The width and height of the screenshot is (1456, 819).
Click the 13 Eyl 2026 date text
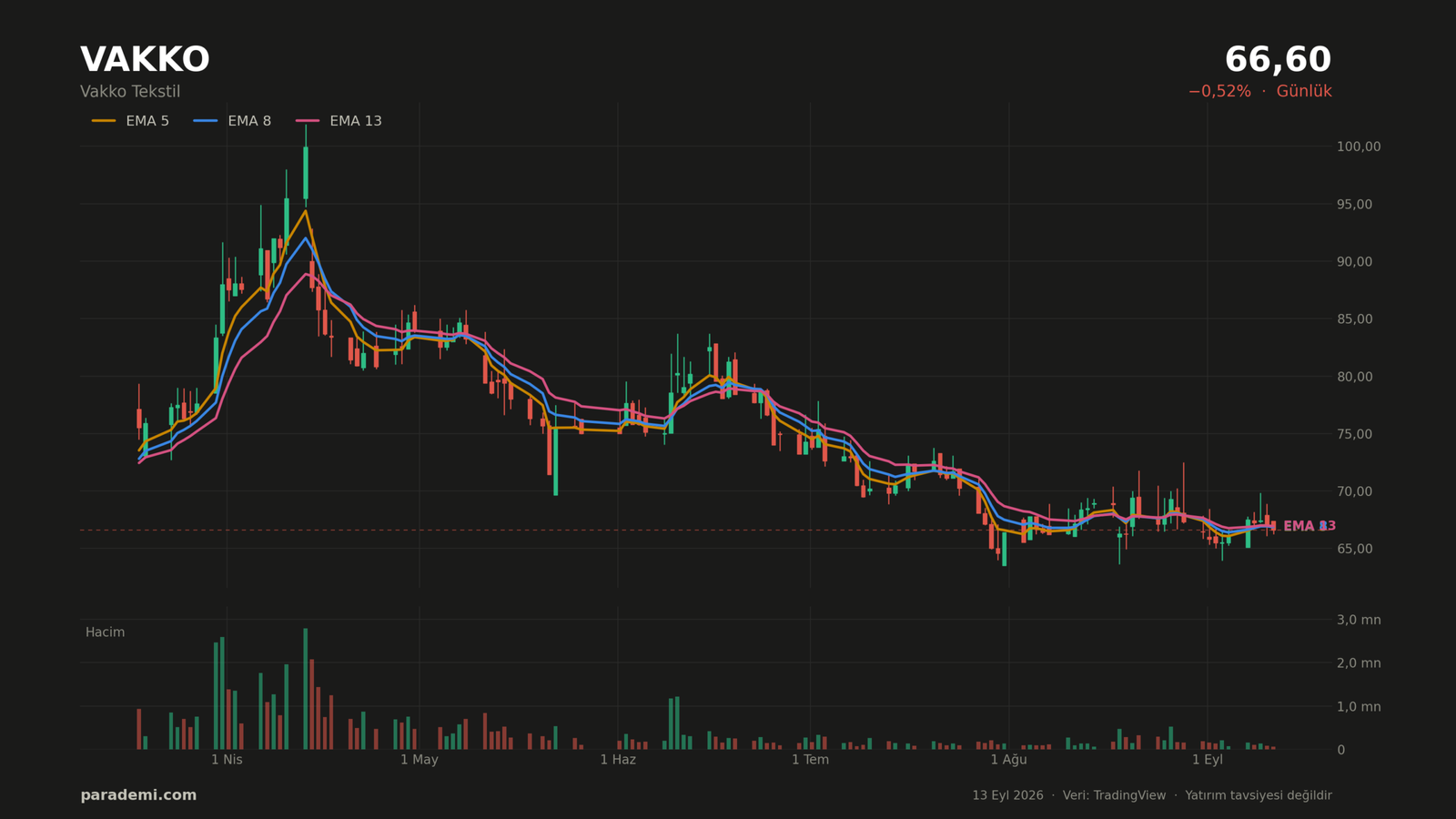coord(1007,795)
